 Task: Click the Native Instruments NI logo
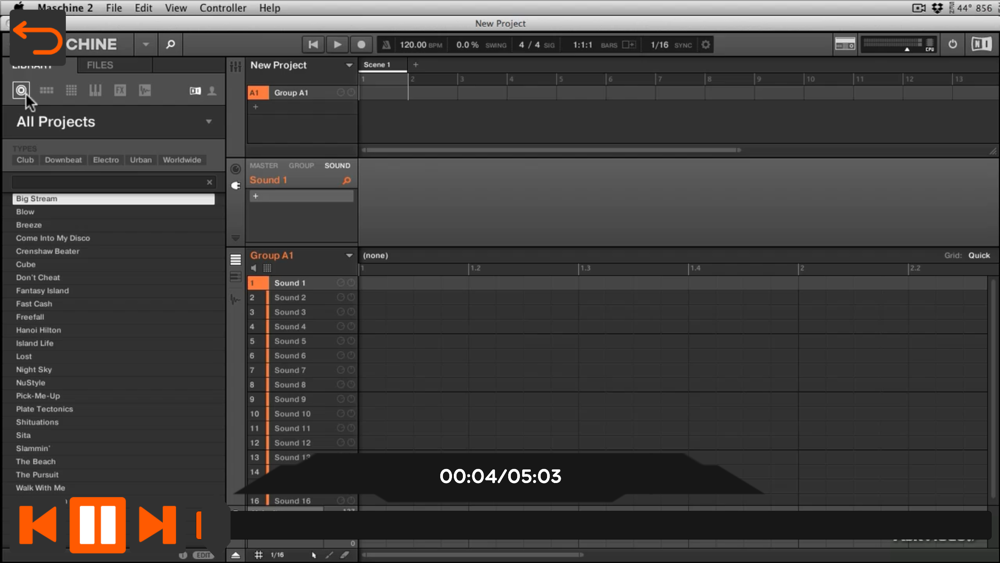tap(981, 44)
